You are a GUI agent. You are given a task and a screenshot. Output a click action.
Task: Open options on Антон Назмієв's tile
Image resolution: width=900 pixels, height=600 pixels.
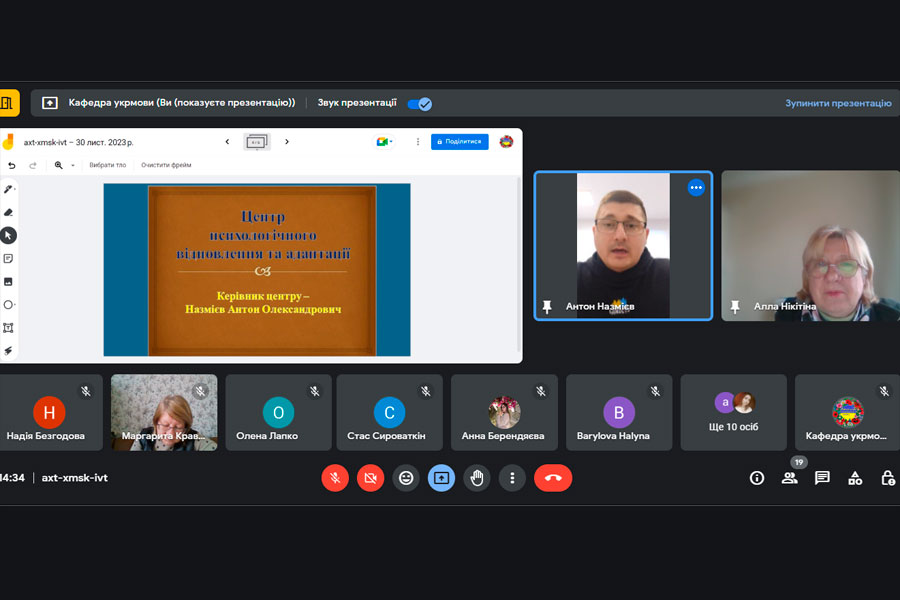696,187
